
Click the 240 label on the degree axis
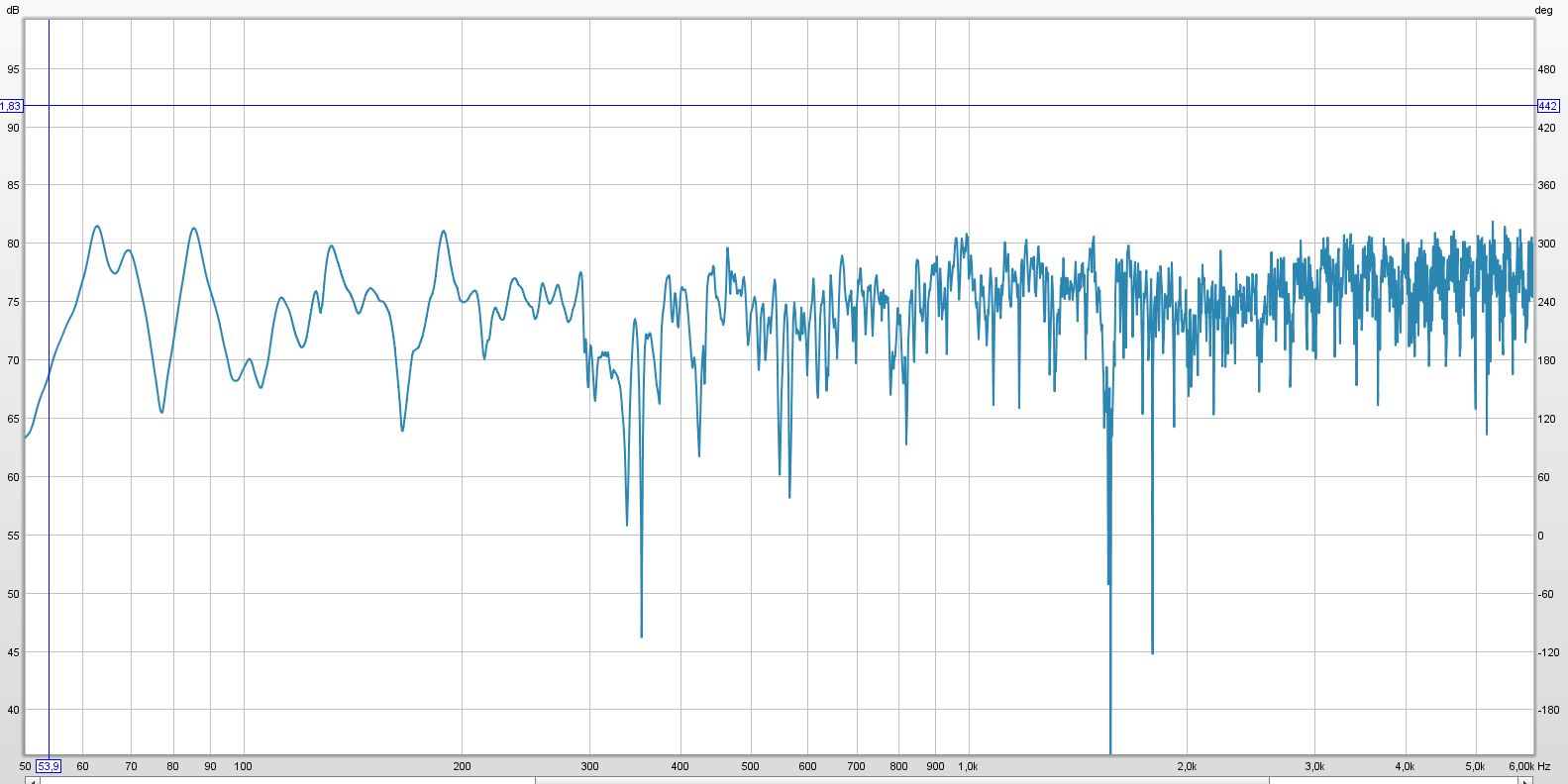pyautogui.click(x=1546, y=302)
